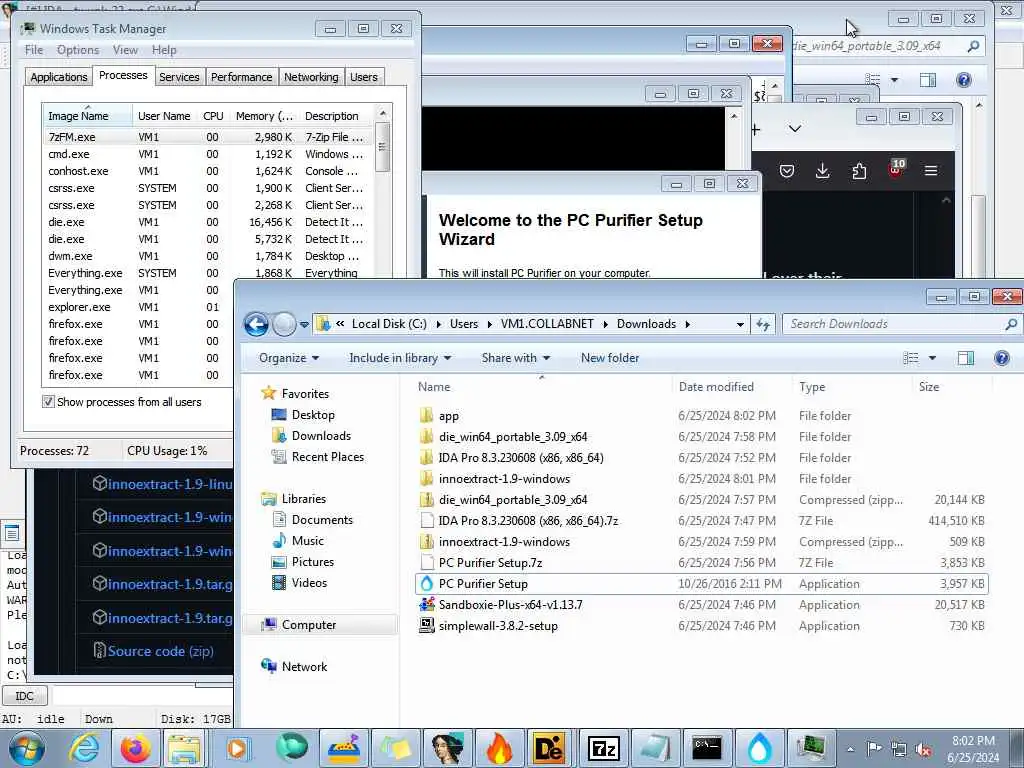
Task: Open Windows Start orb
Action: 27,748
